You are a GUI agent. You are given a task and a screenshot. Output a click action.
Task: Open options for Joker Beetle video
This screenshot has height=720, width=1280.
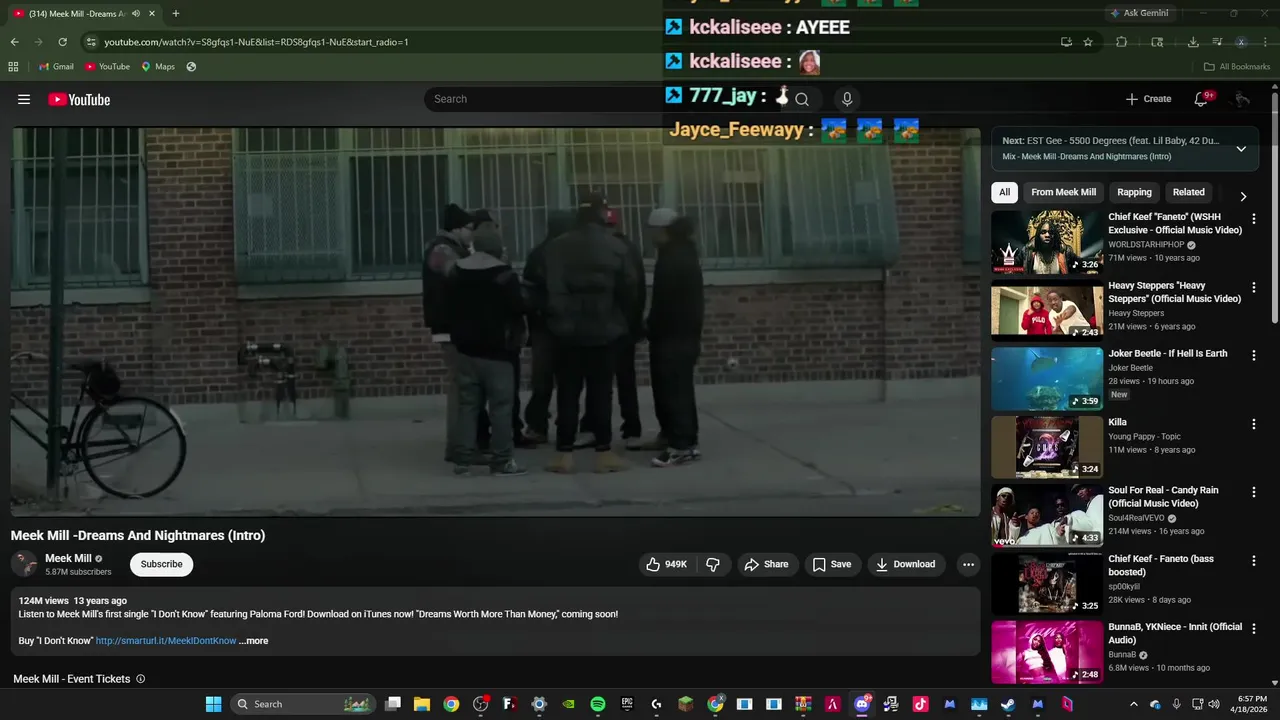[1253, 355]
